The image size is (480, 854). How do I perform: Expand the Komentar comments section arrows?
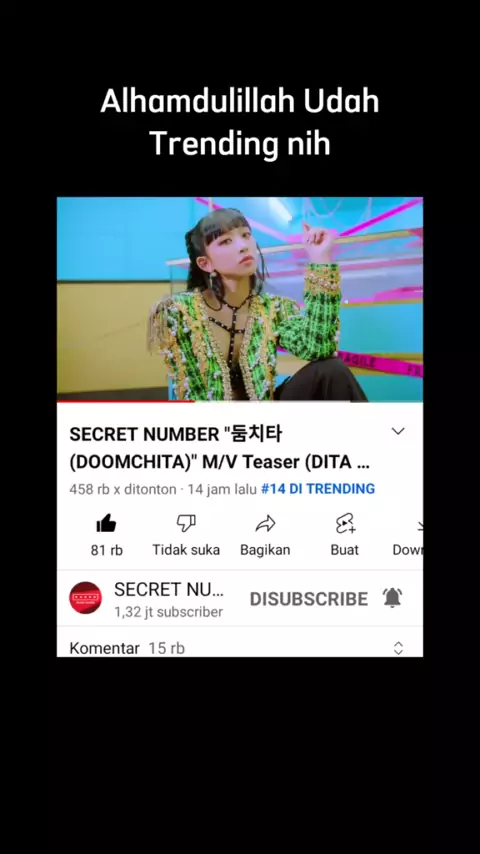tap(398, 648)
